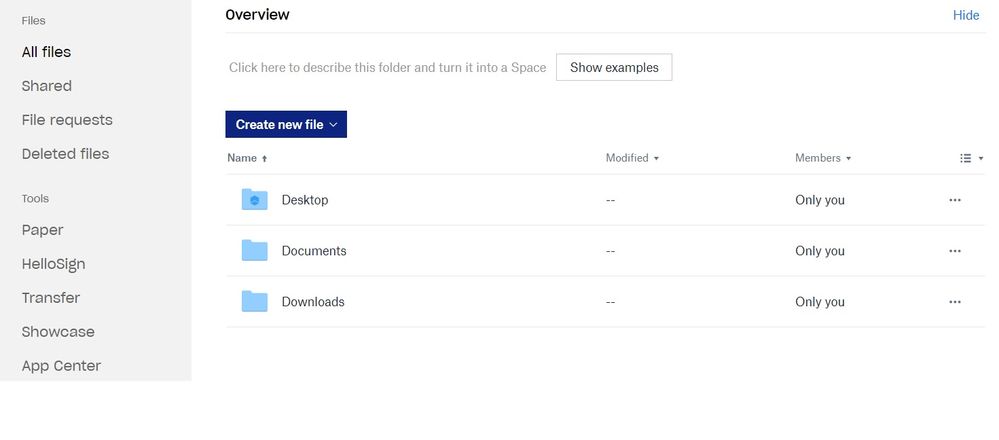The width and height of the screenshot is (999, 440).
Task: Expand the Create new file dropdown
Action: pyautogui.click(x=333, y=125)
